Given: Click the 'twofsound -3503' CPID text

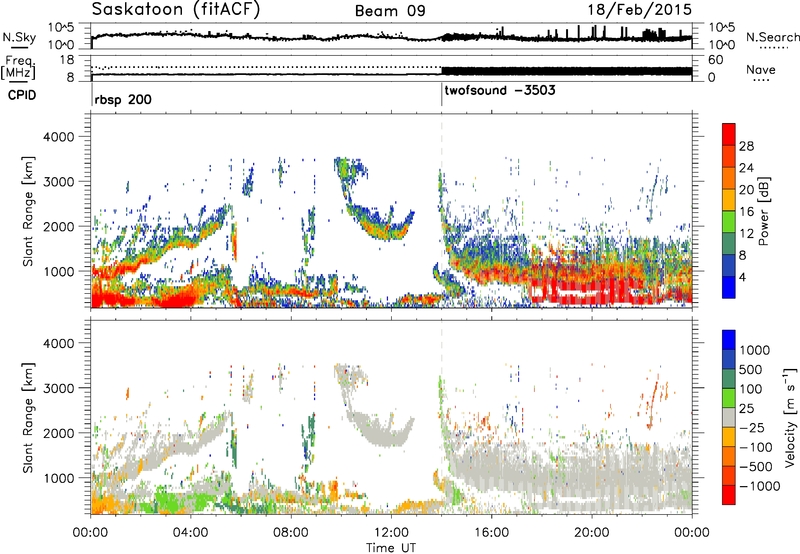Looking at the screenshot, I should [500, 91].
